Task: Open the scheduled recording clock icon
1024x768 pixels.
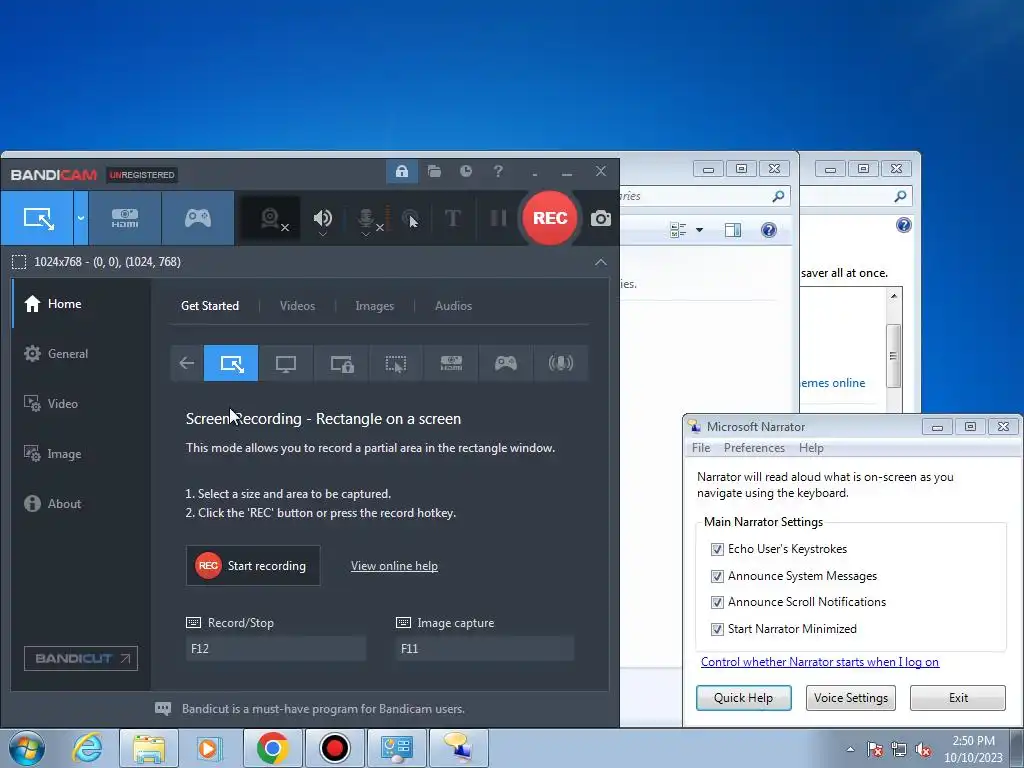Action: pos(466,172)
